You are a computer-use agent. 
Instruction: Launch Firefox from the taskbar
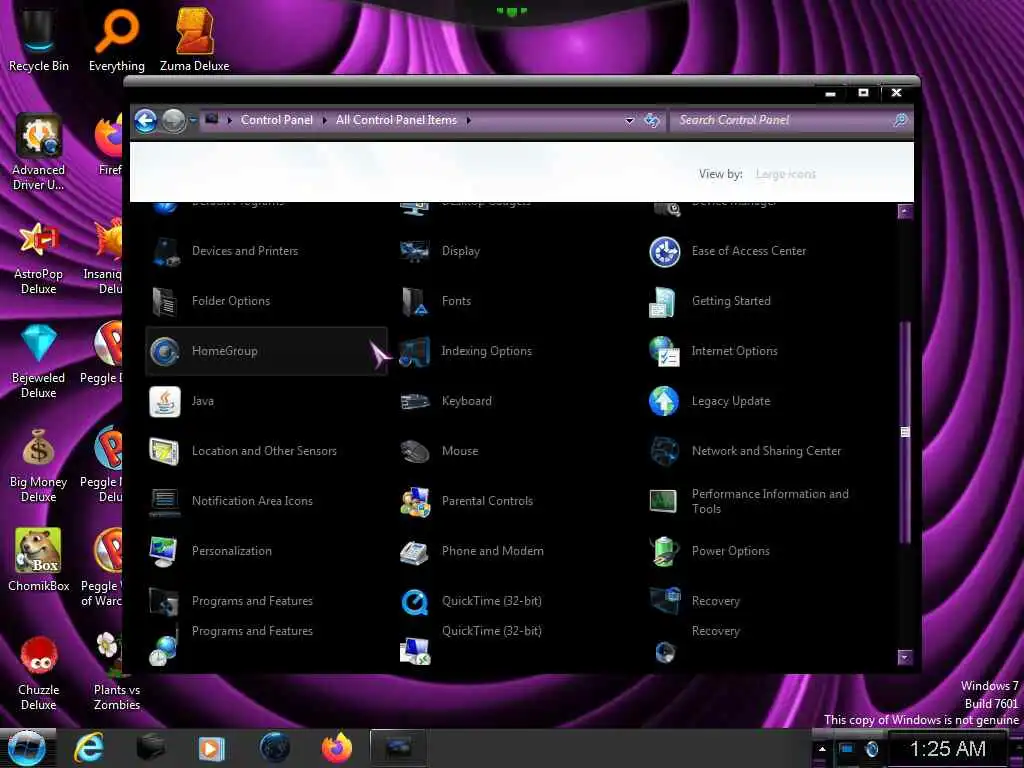(x=337, y=748)
